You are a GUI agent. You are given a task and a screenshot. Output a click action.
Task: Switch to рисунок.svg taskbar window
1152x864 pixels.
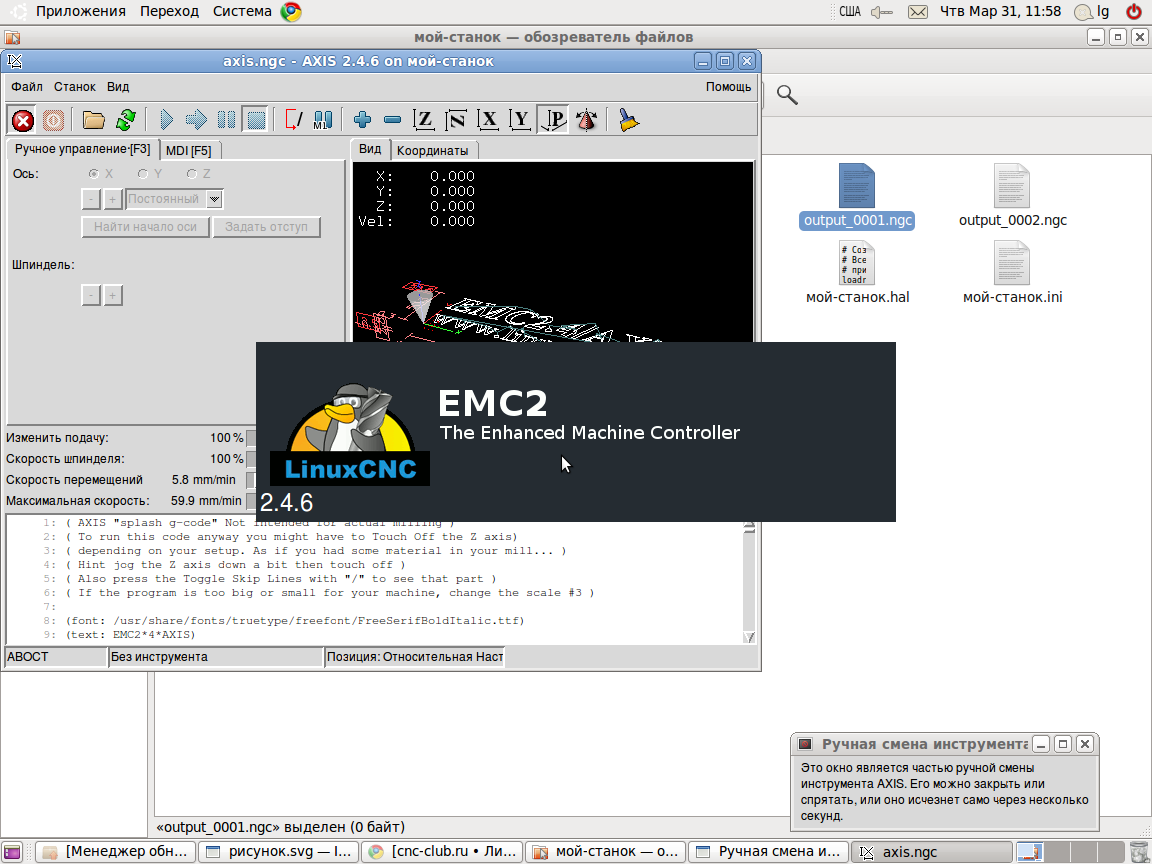pos(279,852)
